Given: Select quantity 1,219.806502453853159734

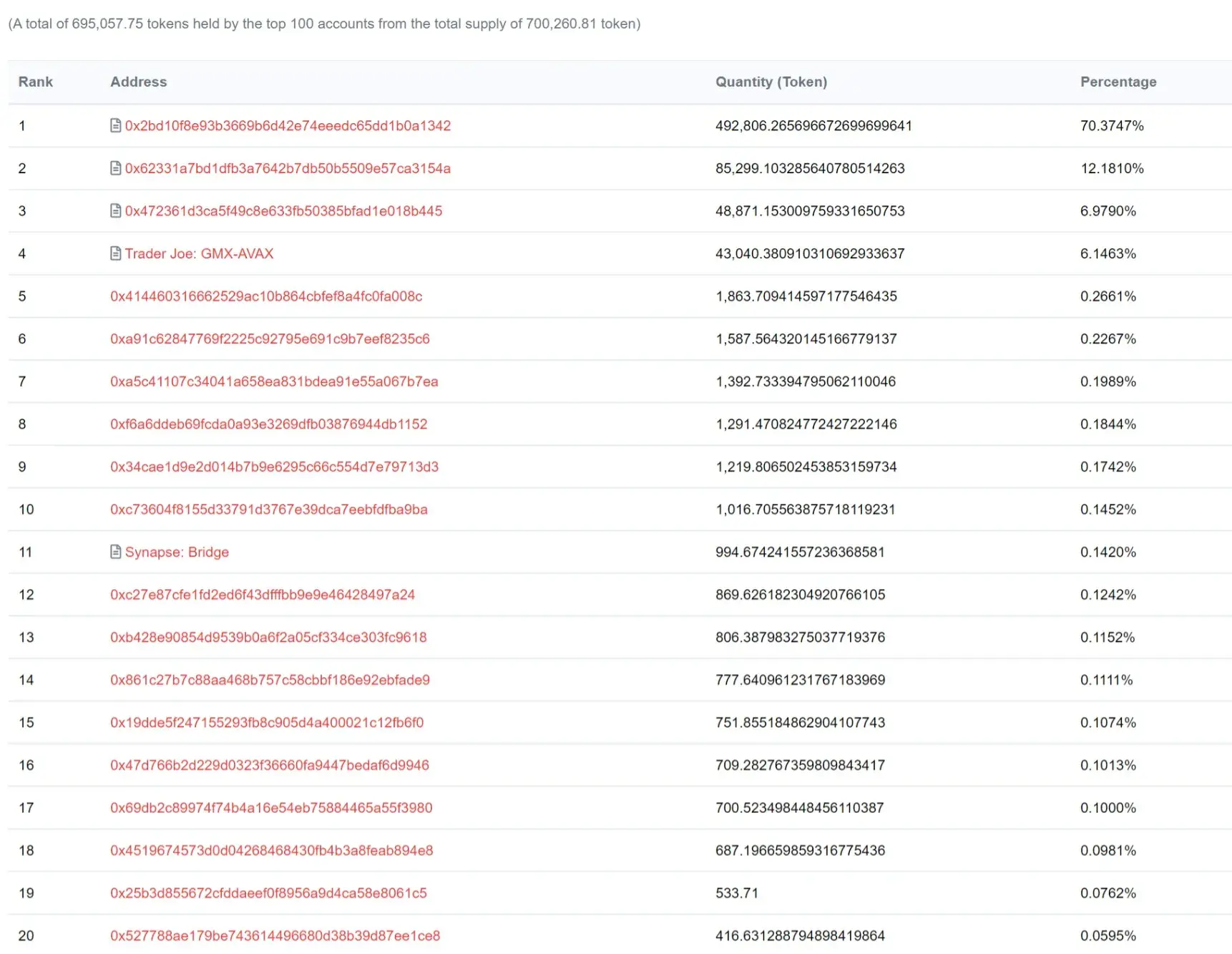Looking at the screenshot, I should [x=806, y=467].
